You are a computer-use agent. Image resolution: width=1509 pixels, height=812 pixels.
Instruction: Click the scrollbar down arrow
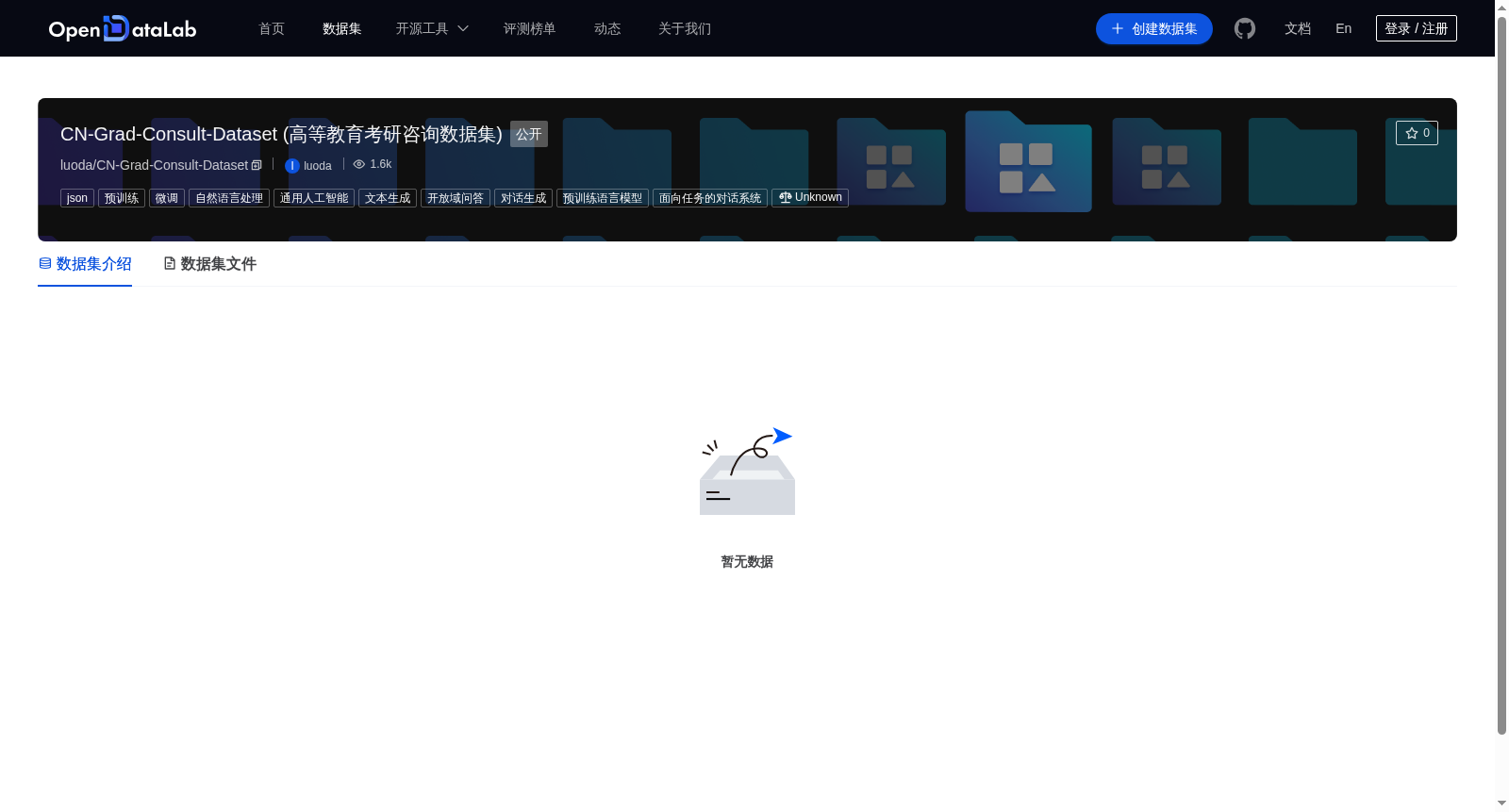click(1501, 804)
